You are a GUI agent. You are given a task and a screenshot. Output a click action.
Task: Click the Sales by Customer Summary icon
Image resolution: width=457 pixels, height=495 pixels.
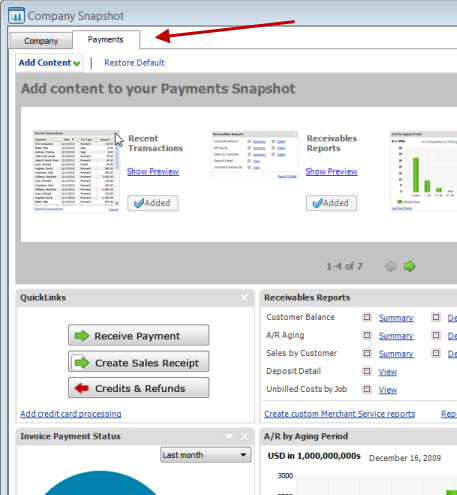pyautogui.click(x=367, y=353)
